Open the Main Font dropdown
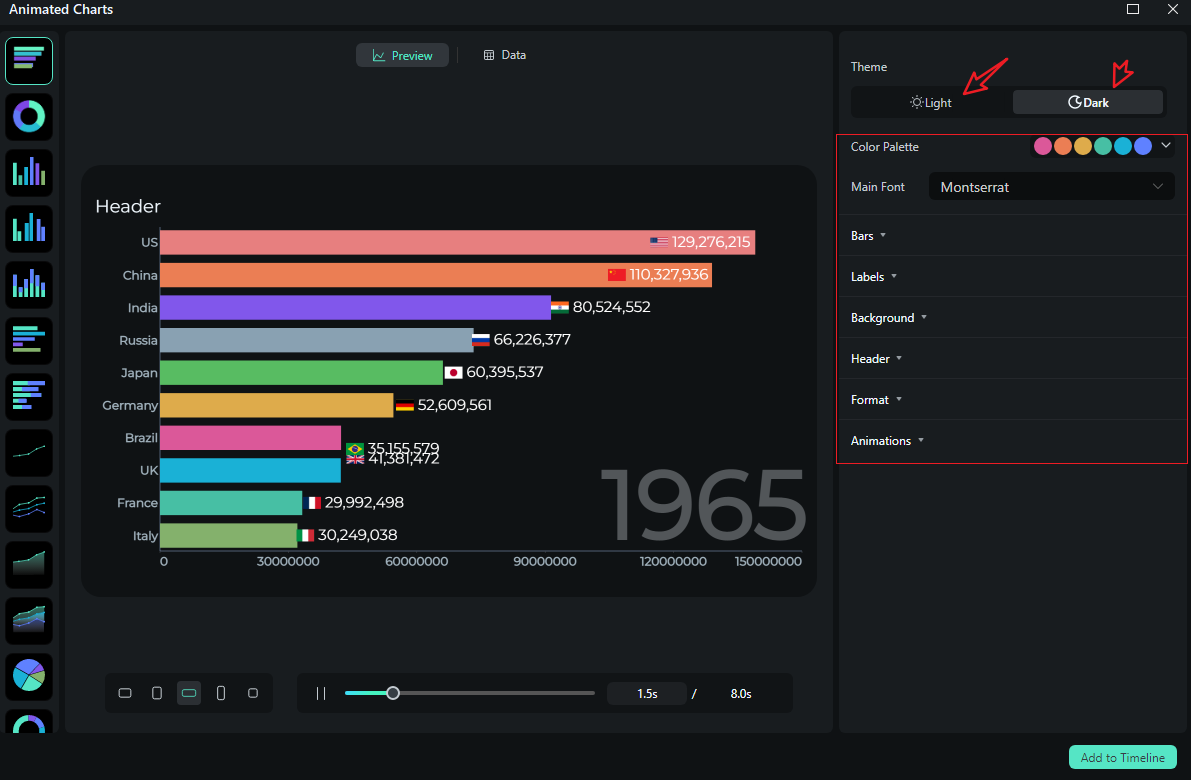This screenshot has width=1191, height=780. click(x=1051, y=186)
